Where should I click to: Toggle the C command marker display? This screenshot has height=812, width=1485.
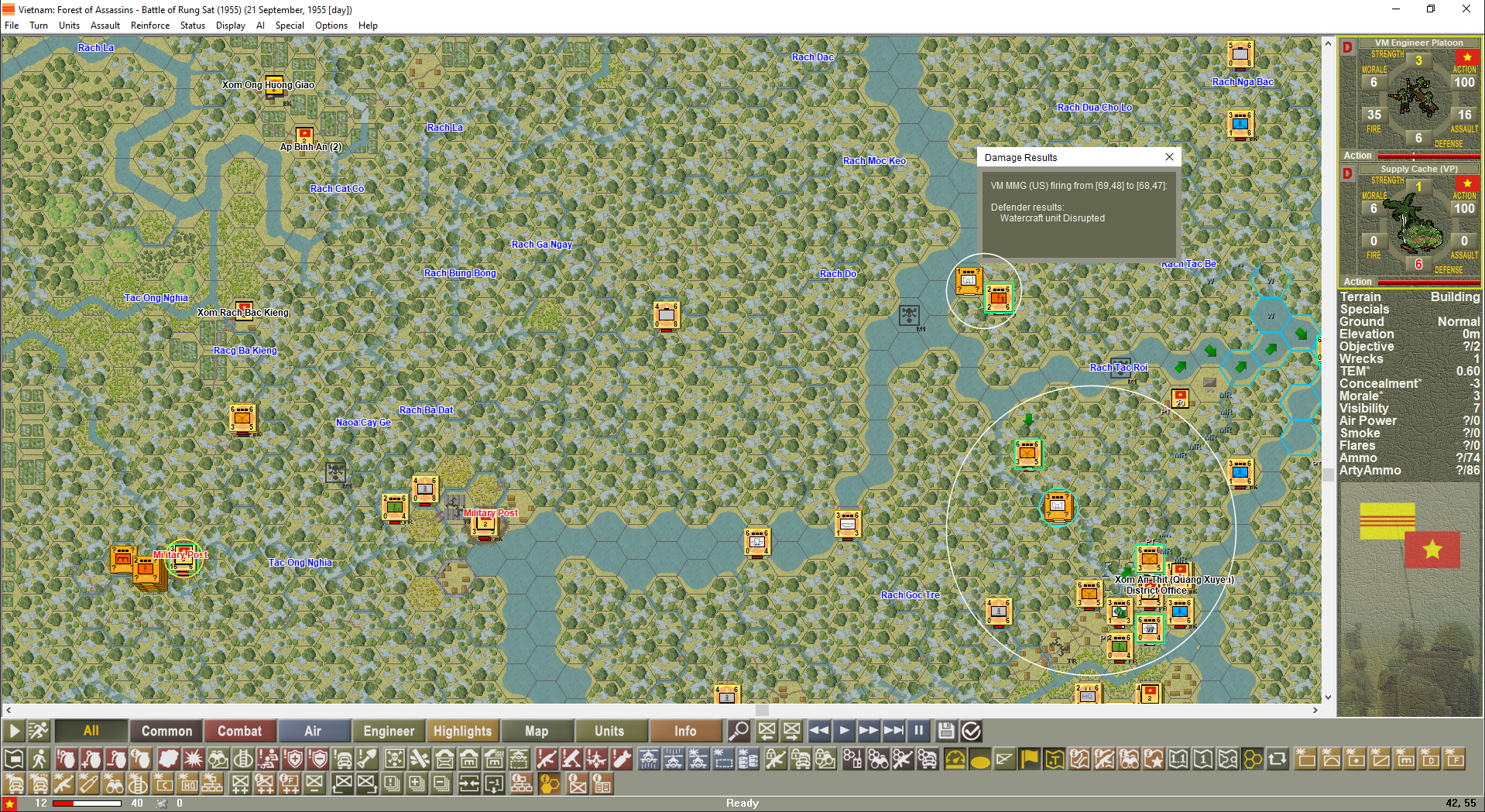pos(162,784)
